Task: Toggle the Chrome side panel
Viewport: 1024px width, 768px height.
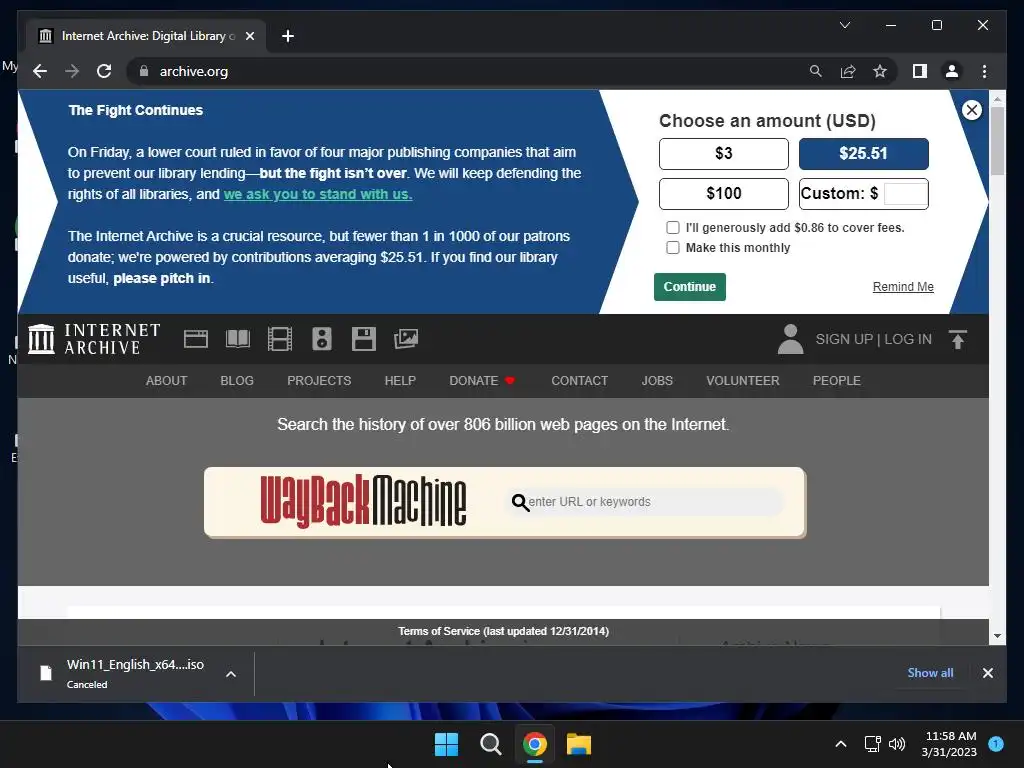Action: pyautogui.click(x=920, y=71)
